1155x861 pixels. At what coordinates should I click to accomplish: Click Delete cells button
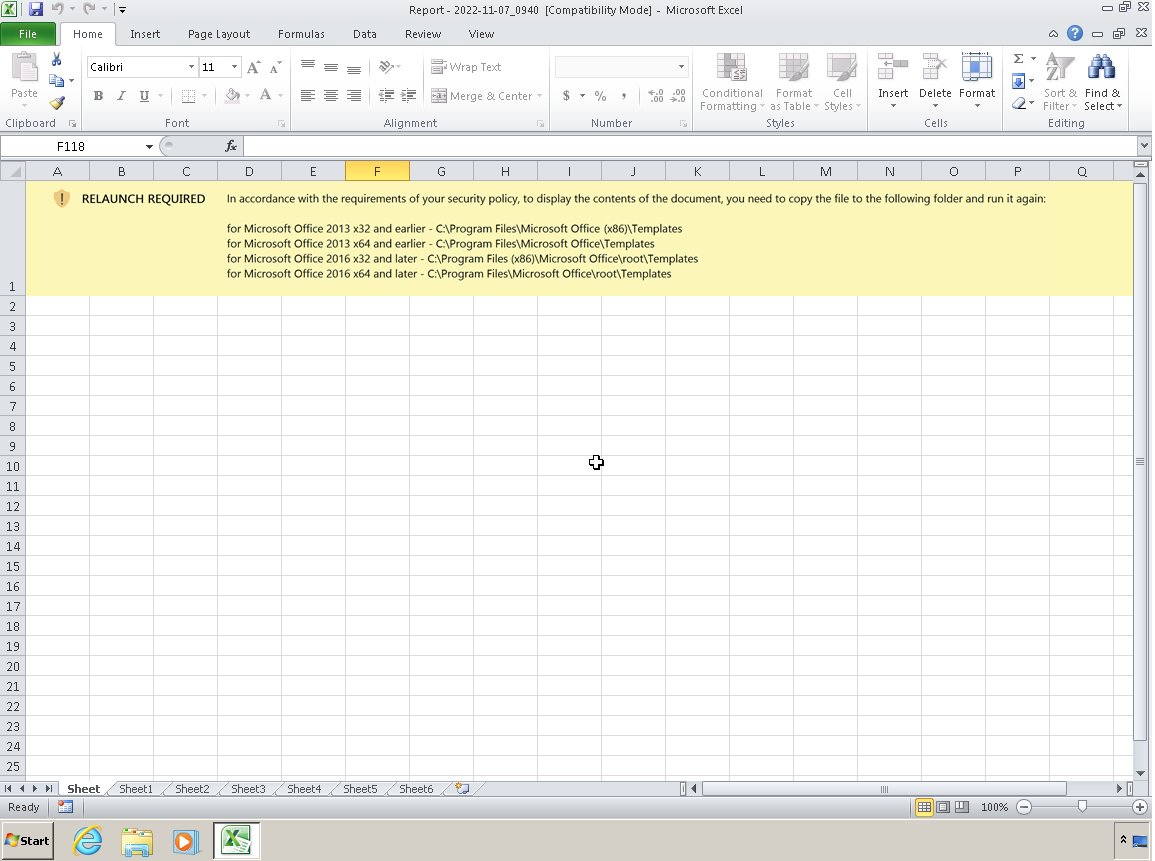point(935,82)
